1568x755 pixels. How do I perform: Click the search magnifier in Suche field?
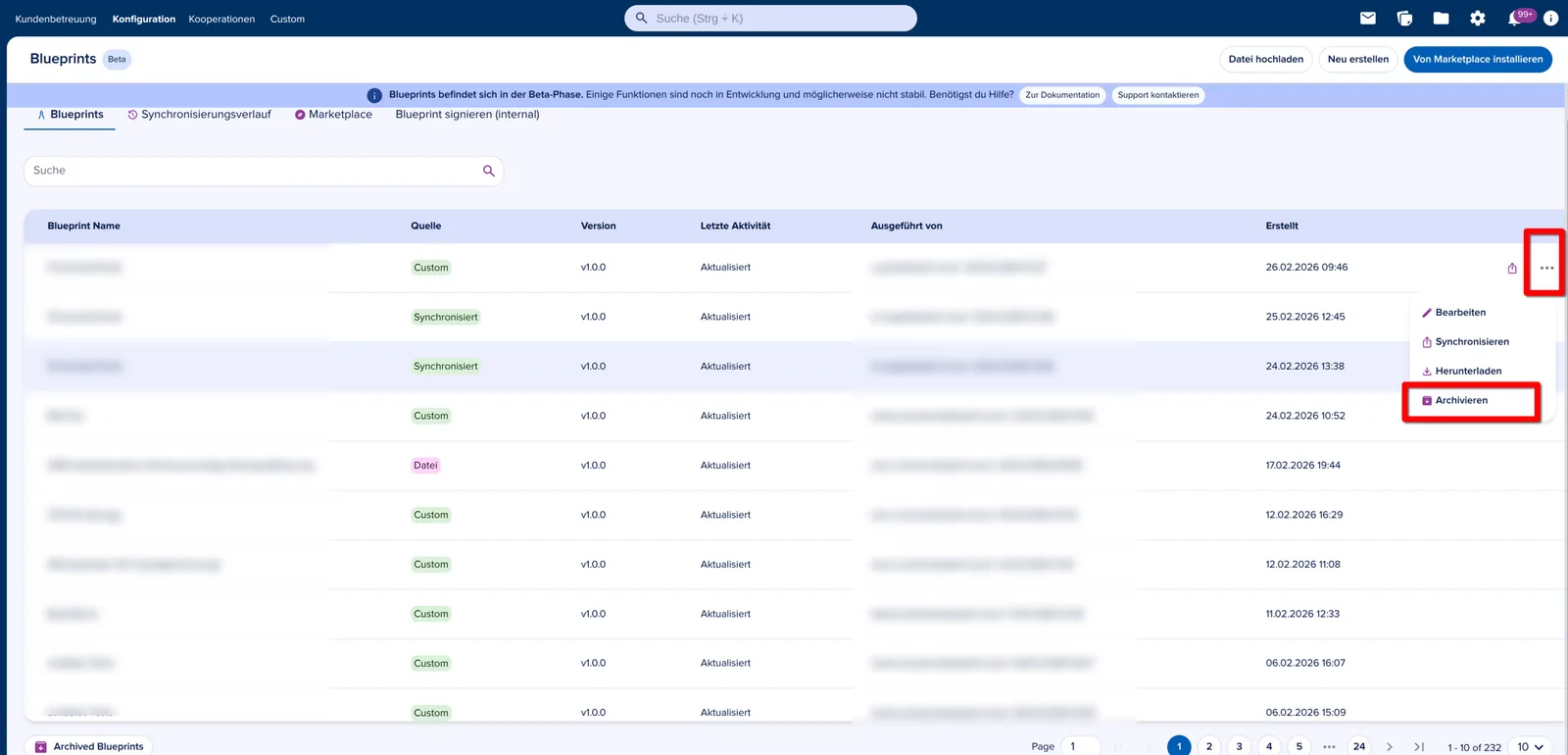click(x=489, y=171)
